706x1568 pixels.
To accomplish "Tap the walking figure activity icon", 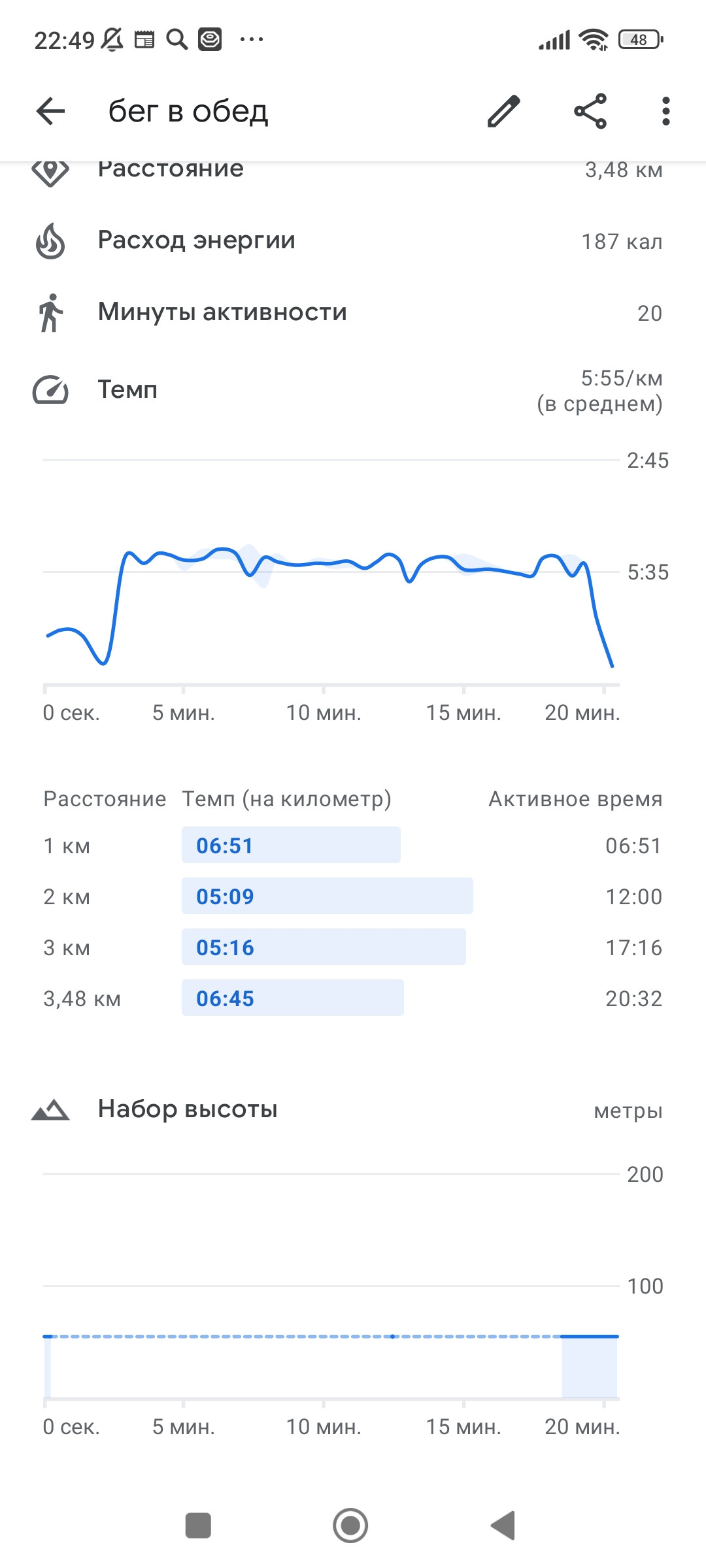I will (x=50, y=313).
